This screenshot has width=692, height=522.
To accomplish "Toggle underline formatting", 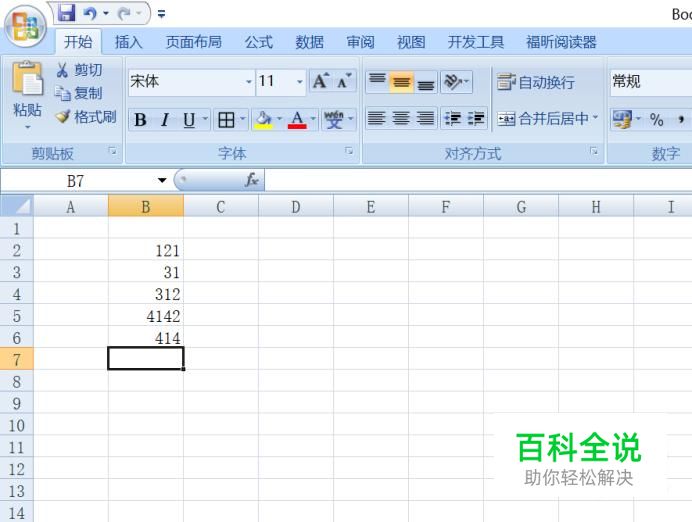I will (189, 120).
